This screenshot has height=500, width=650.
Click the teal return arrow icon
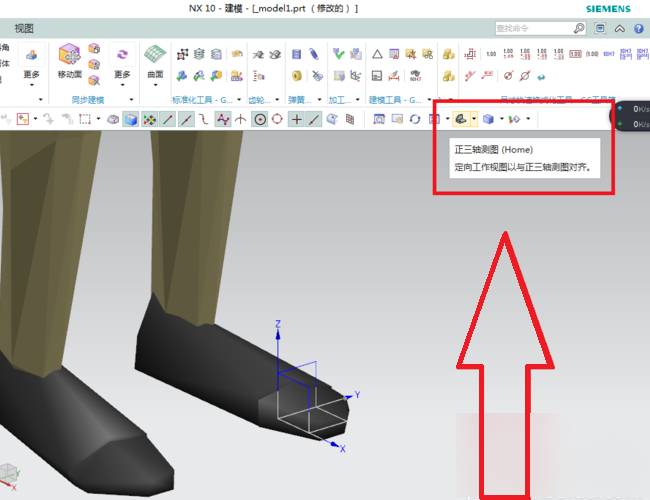tap(541, 77)
